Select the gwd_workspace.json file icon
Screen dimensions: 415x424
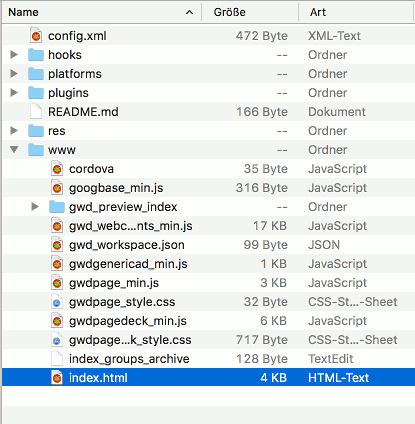57,245
